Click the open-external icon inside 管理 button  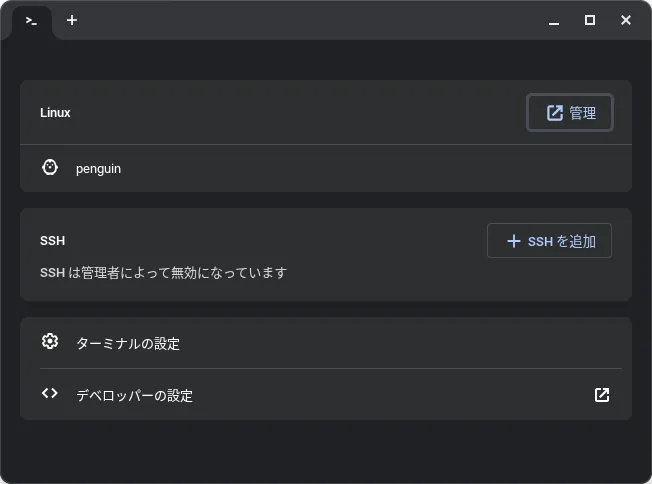(555, 113)
